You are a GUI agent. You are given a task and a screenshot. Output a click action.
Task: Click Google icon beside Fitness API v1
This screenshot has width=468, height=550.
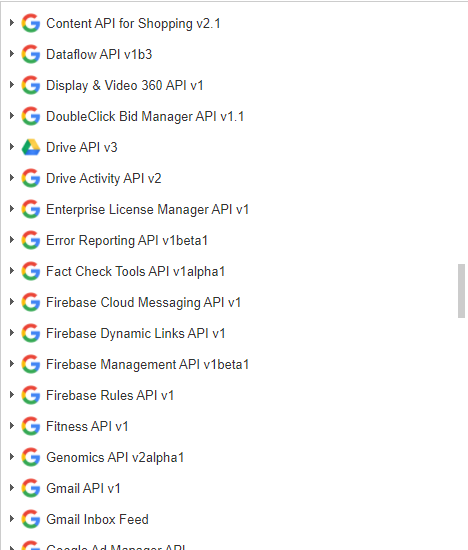pyautogui.click(x=31, y=426)
